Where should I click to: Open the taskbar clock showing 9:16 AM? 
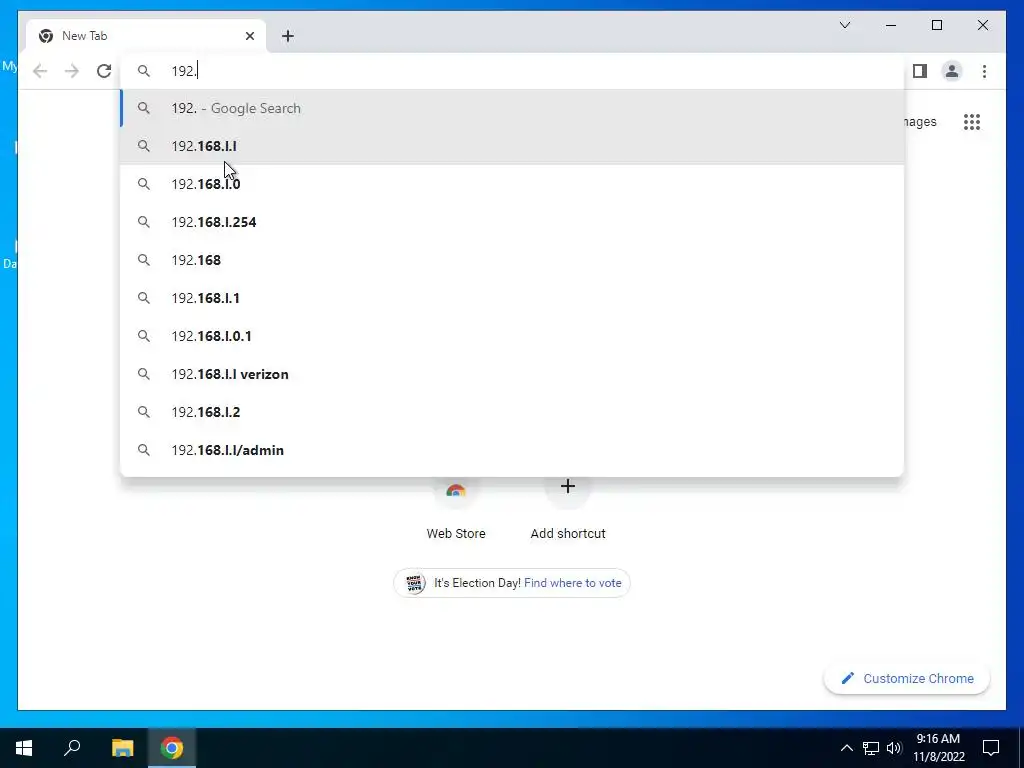938,748
